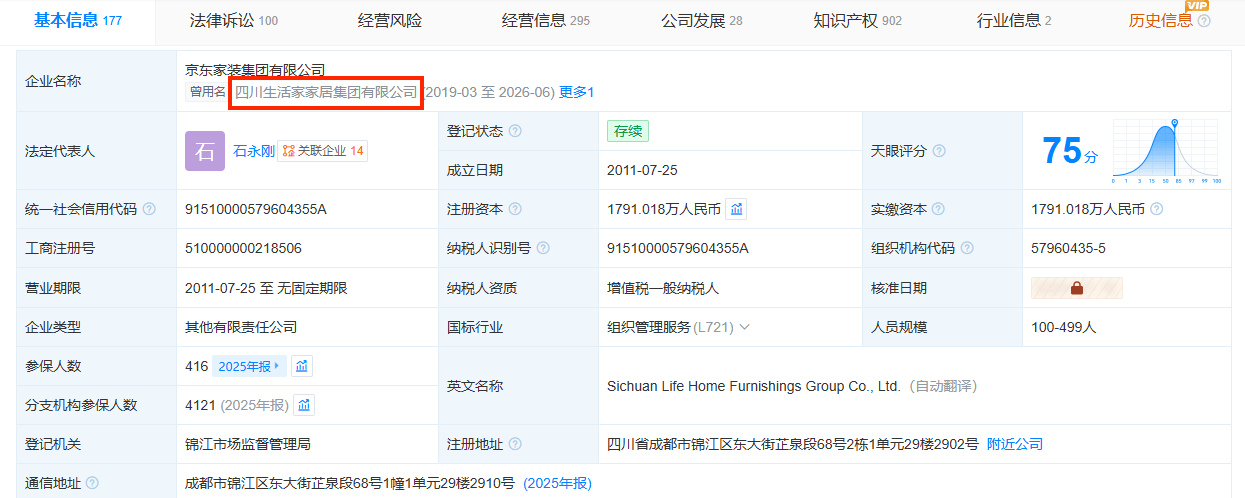Click (2025年报) link after 通信地址 value
Screen dimensions: 1245x498
pos(557,483)
